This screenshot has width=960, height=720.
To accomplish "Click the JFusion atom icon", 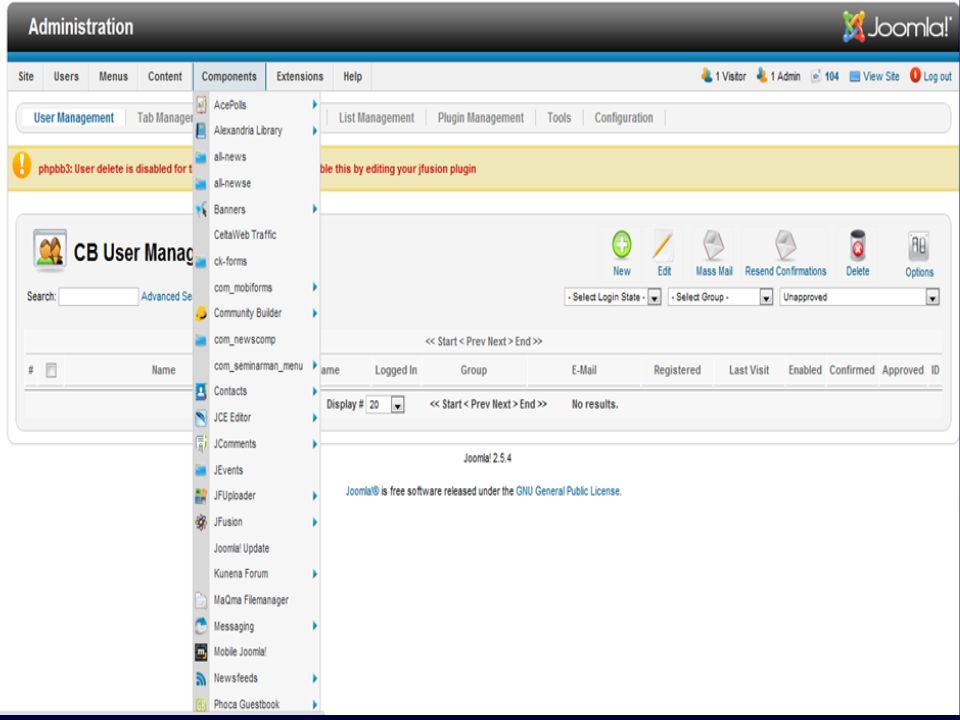I will tap(201, 522).
